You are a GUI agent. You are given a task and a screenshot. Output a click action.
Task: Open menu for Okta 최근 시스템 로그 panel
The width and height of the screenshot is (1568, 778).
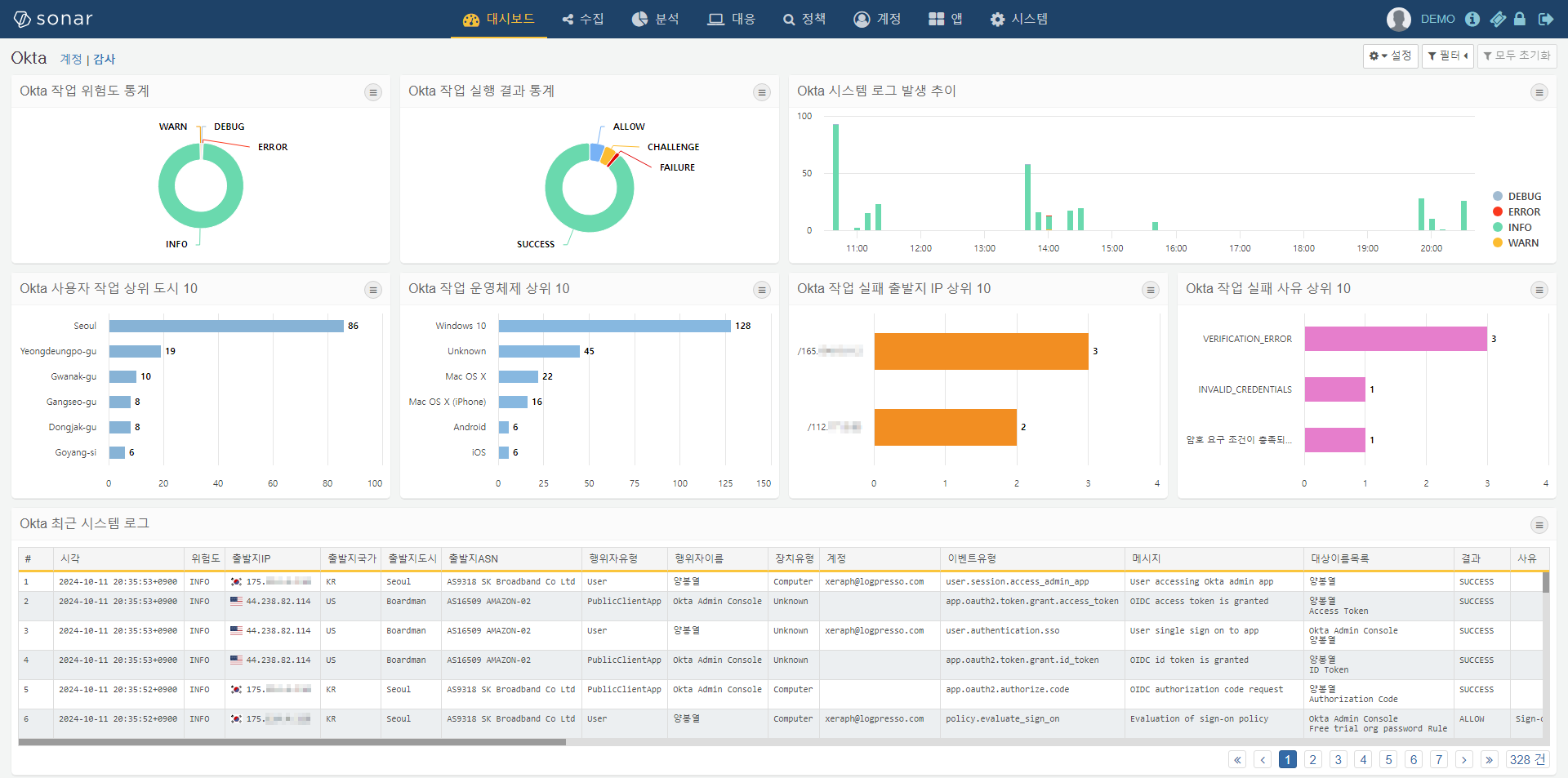coord(1539,525)
